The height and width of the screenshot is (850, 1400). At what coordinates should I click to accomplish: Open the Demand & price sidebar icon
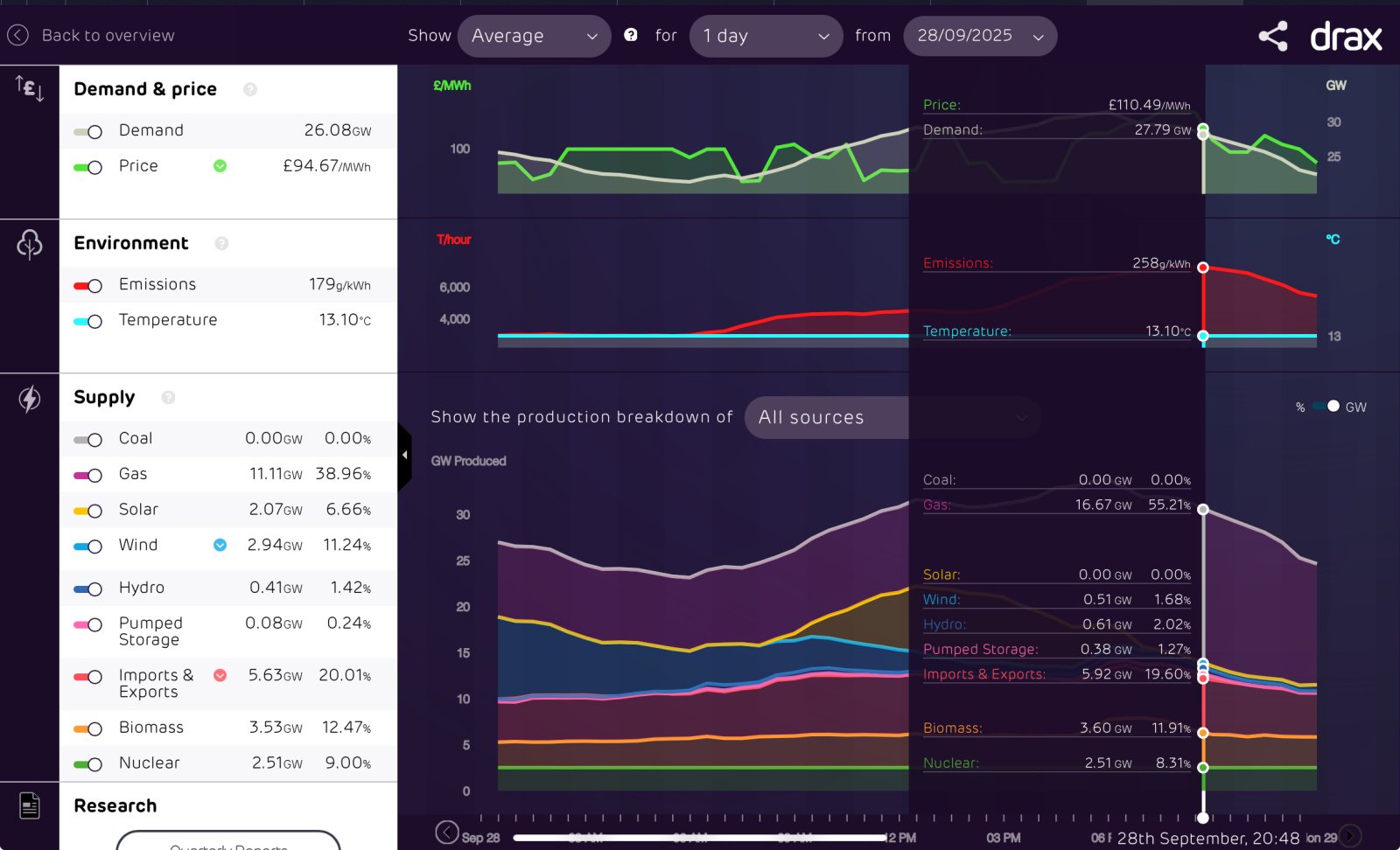30,88
